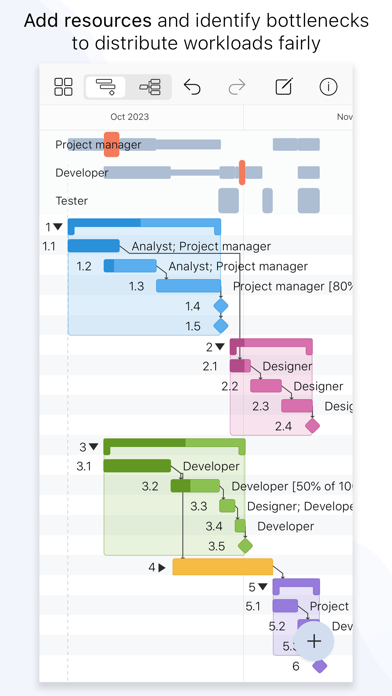The width and height of the screenshot is (392, 696).
Task: Switch to network diagram view
Action: click(150, 87)
